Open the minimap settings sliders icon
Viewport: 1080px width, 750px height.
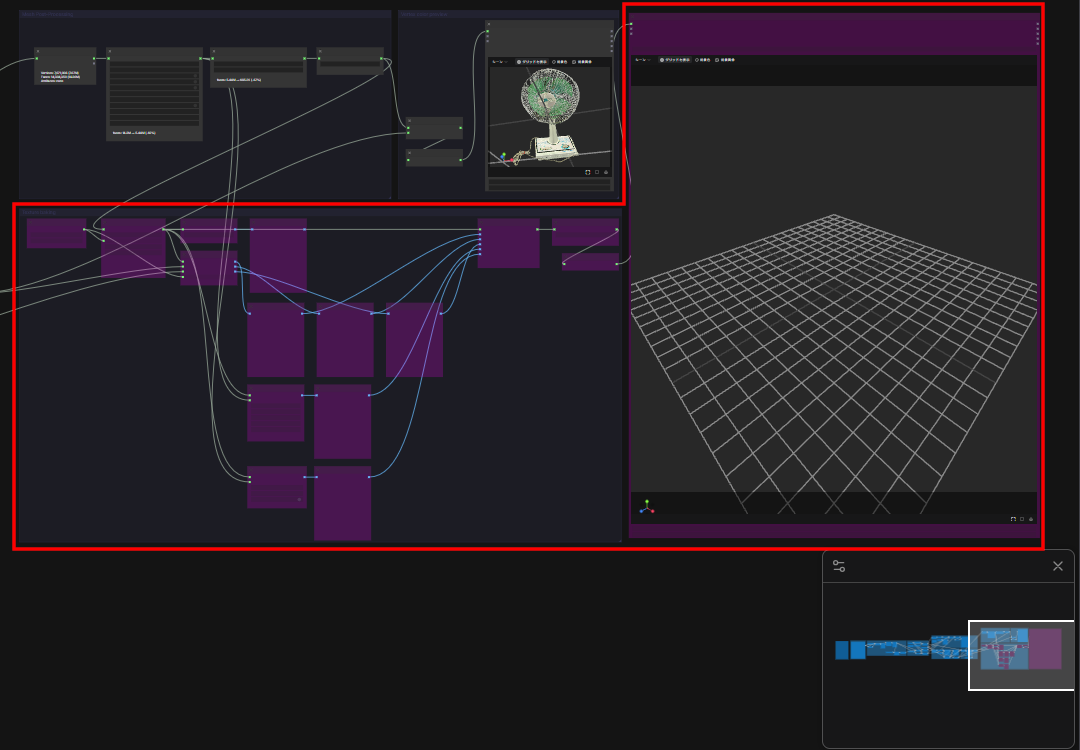[x=838, y=566]
